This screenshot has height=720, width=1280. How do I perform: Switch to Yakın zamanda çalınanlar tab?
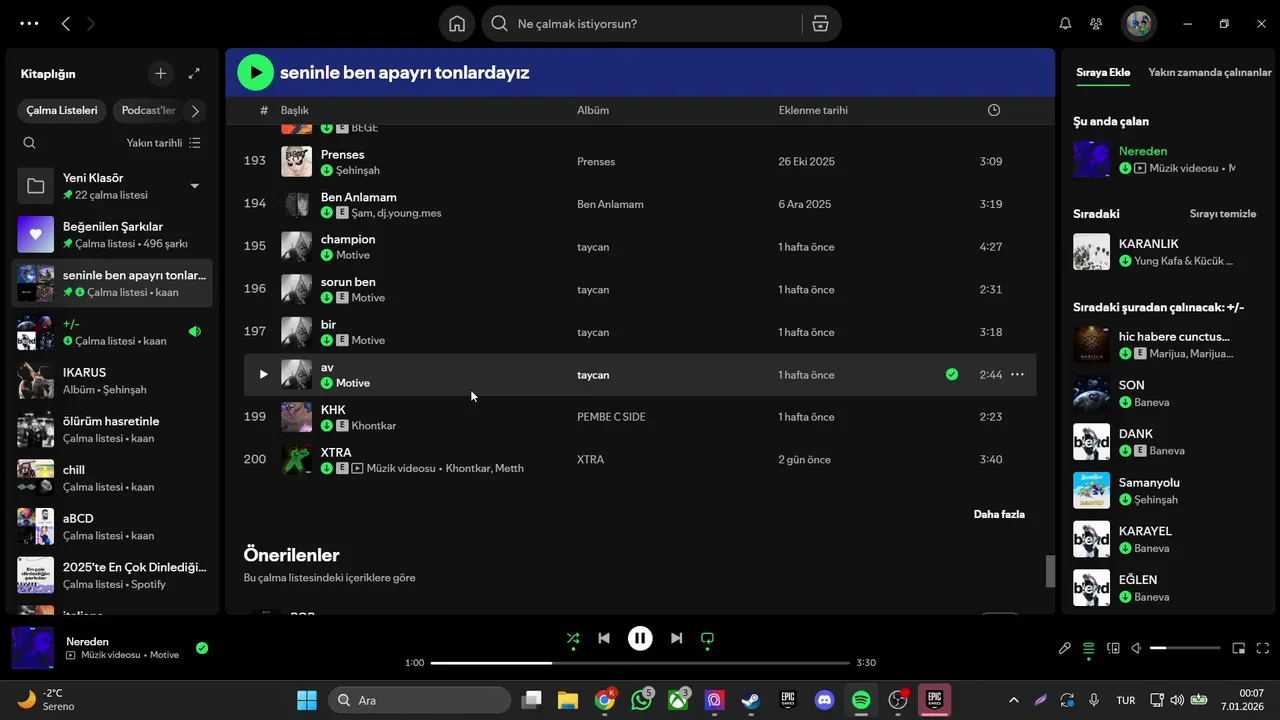(x=1210, y=72)
